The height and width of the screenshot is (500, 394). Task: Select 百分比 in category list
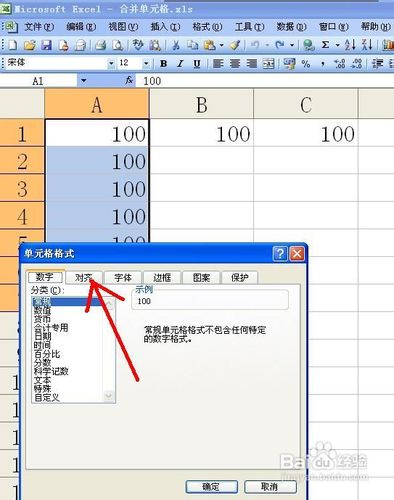[x=47, y=354]
